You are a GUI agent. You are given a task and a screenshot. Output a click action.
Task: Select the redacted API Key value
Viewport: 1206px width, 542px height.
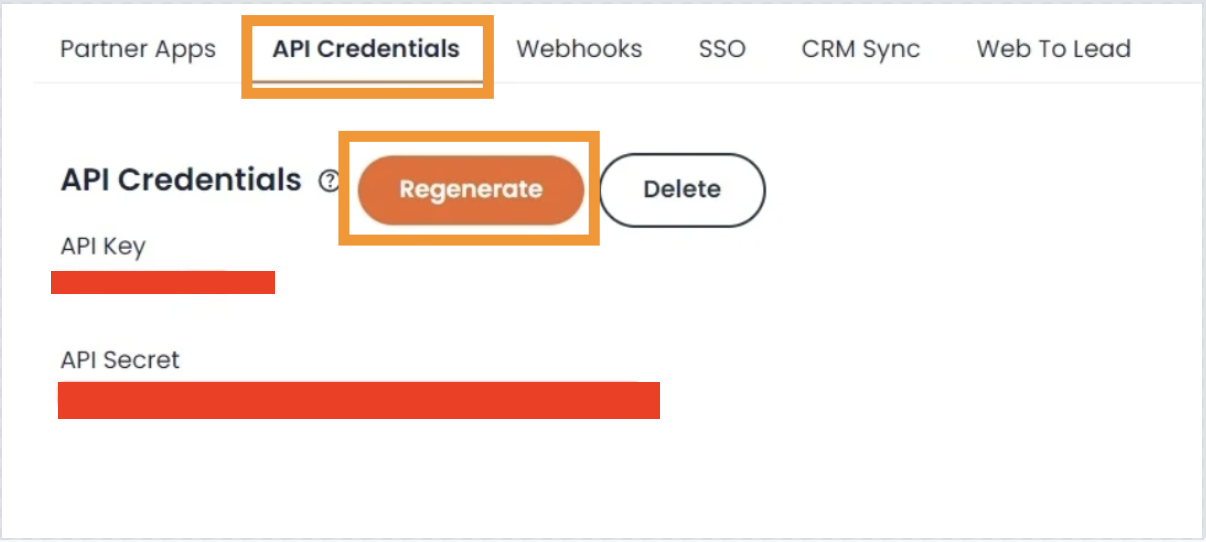click(163, 282)
